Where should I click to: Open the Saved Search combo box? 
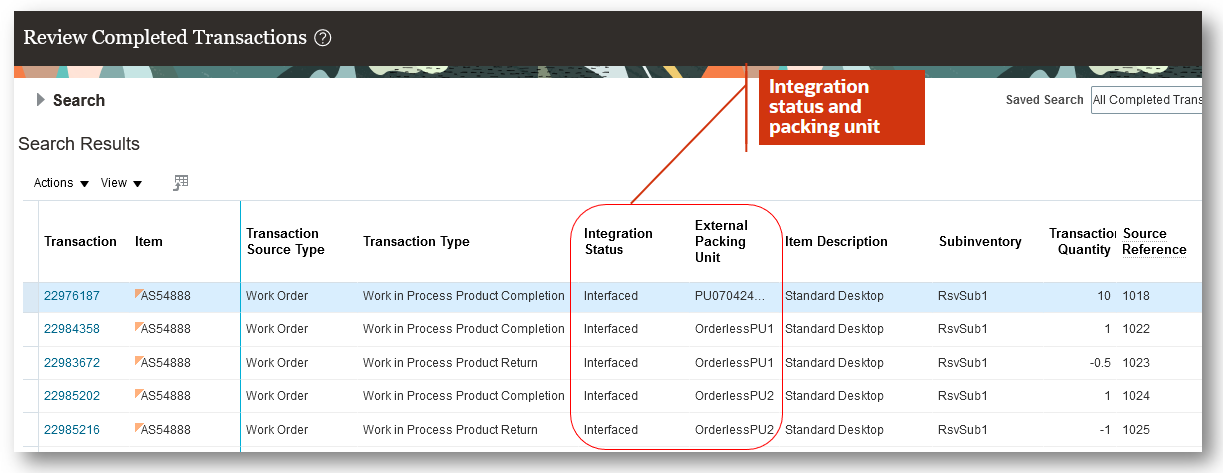[1146, 100]
